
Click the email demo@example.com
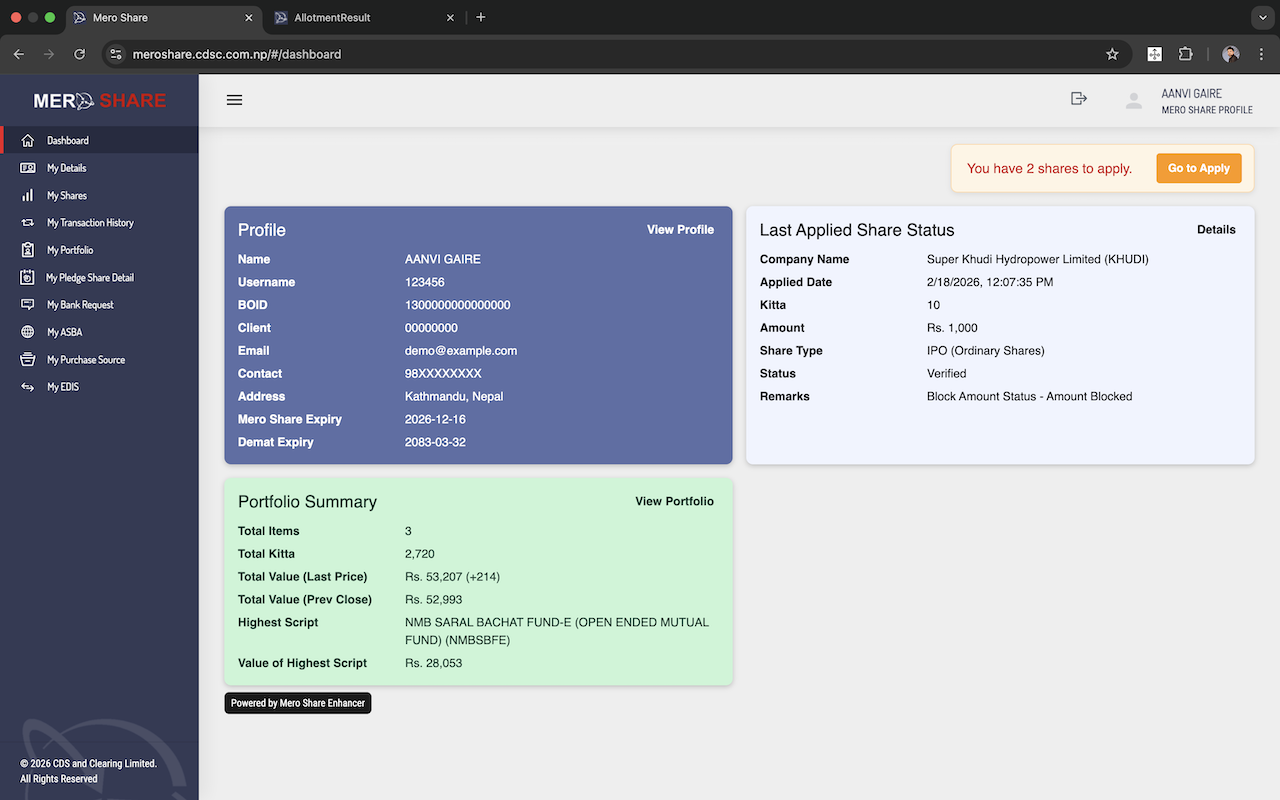tap(461, 351)
